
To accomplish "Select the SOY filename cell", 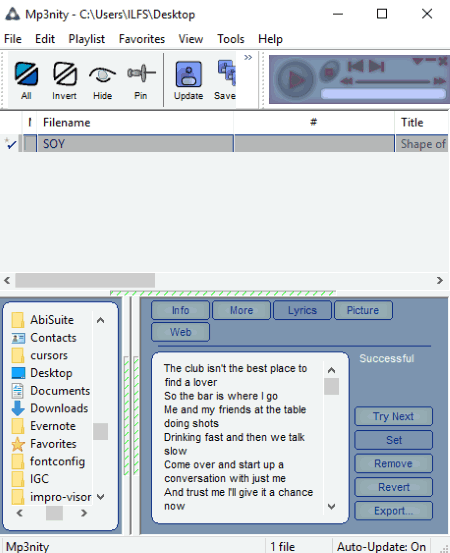I will point(135,144).
